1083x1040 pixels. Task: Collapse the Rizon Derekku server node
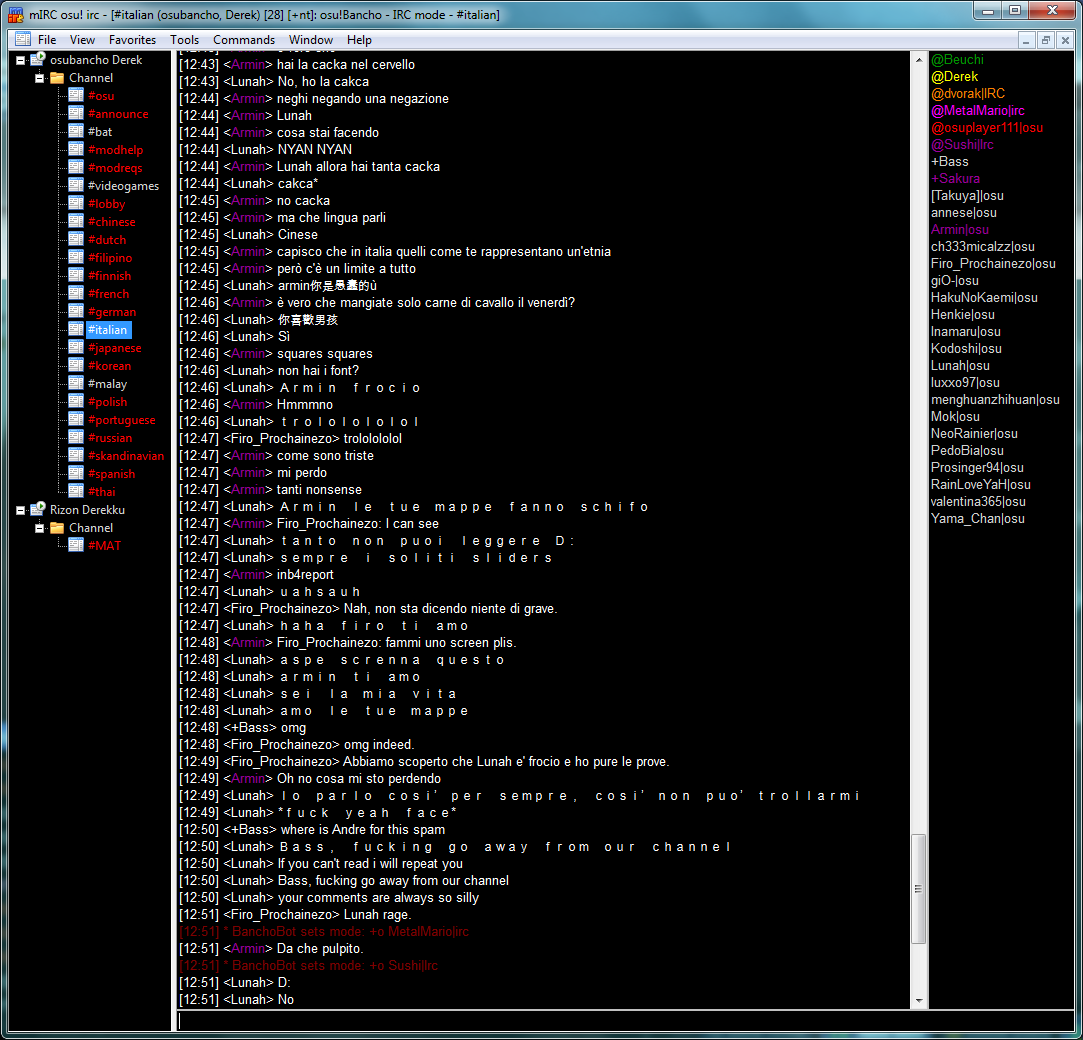pyautogui.click(x=21, y=510)
